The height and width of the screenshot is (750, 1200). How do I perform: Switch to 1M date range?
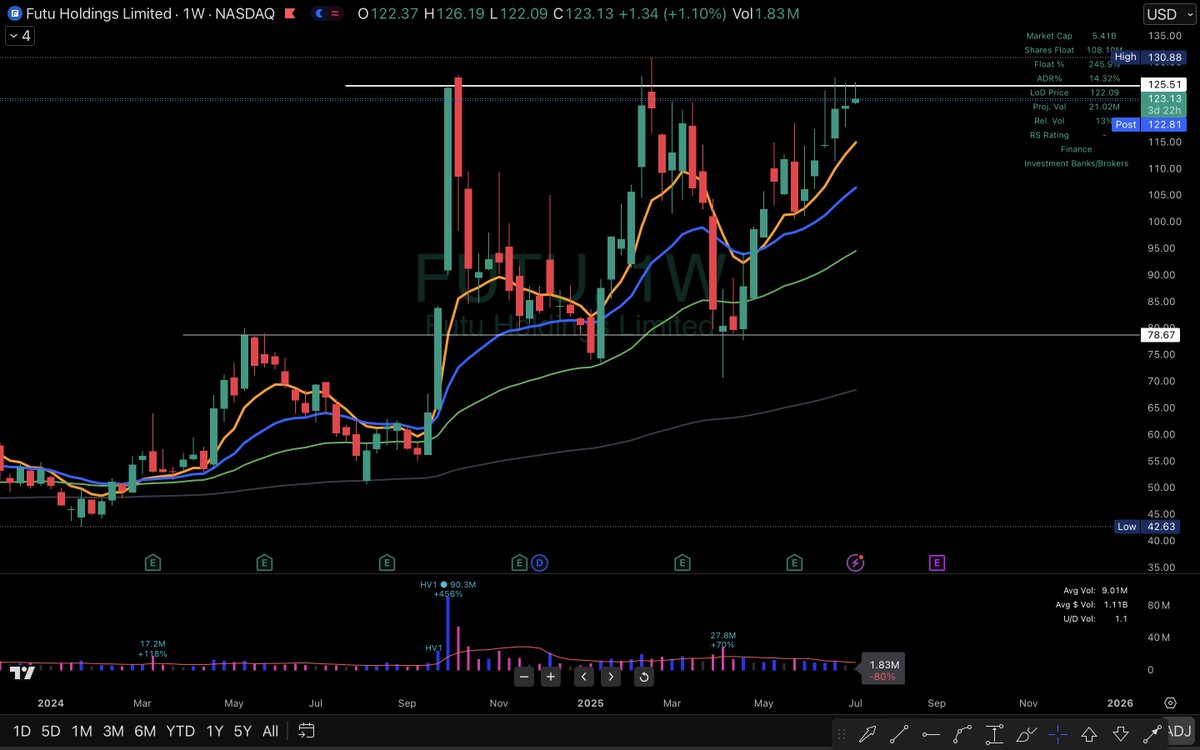pos(82,731)
